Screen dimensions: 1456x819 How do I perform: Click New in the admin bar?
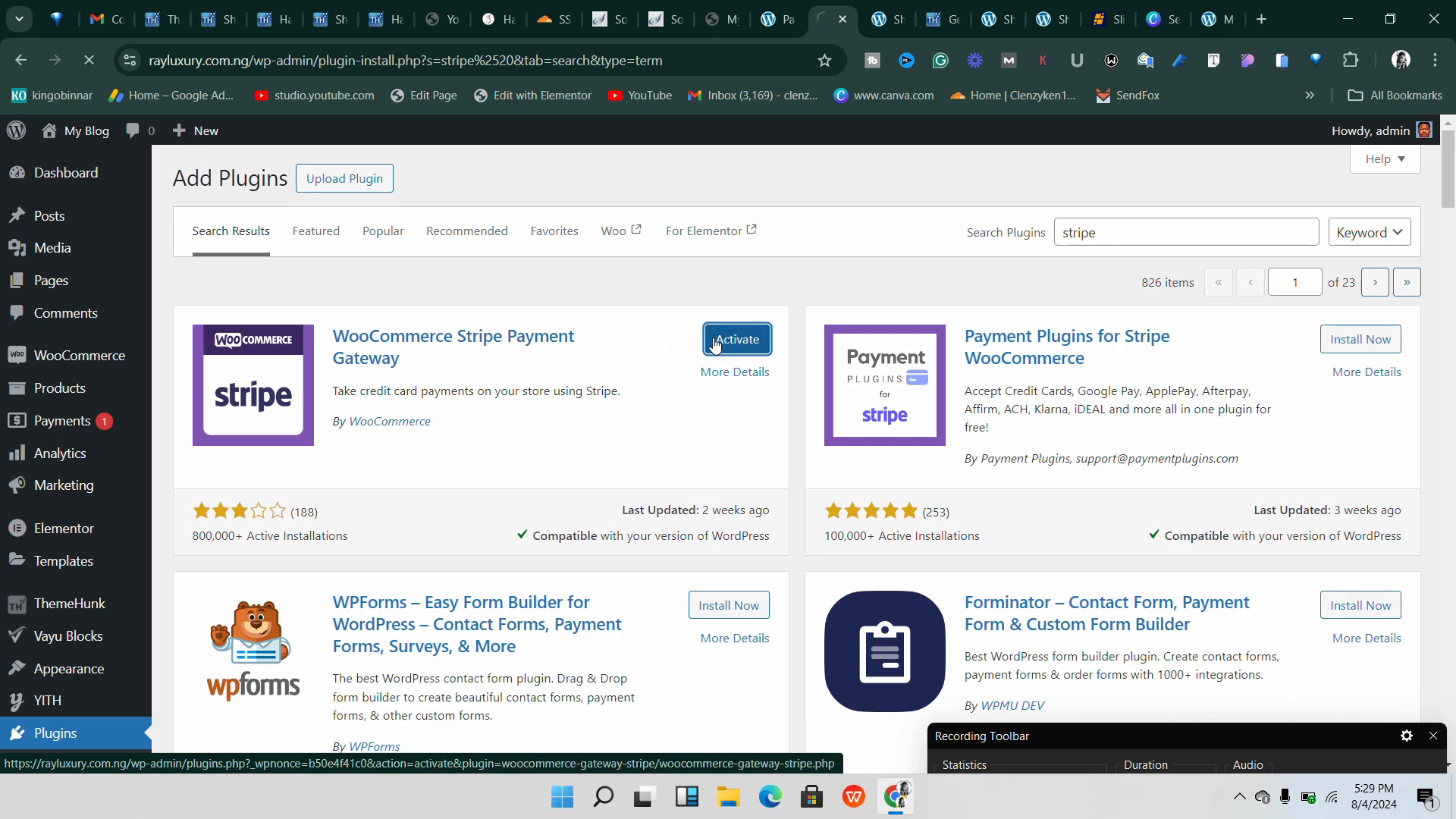coord(196,130)
